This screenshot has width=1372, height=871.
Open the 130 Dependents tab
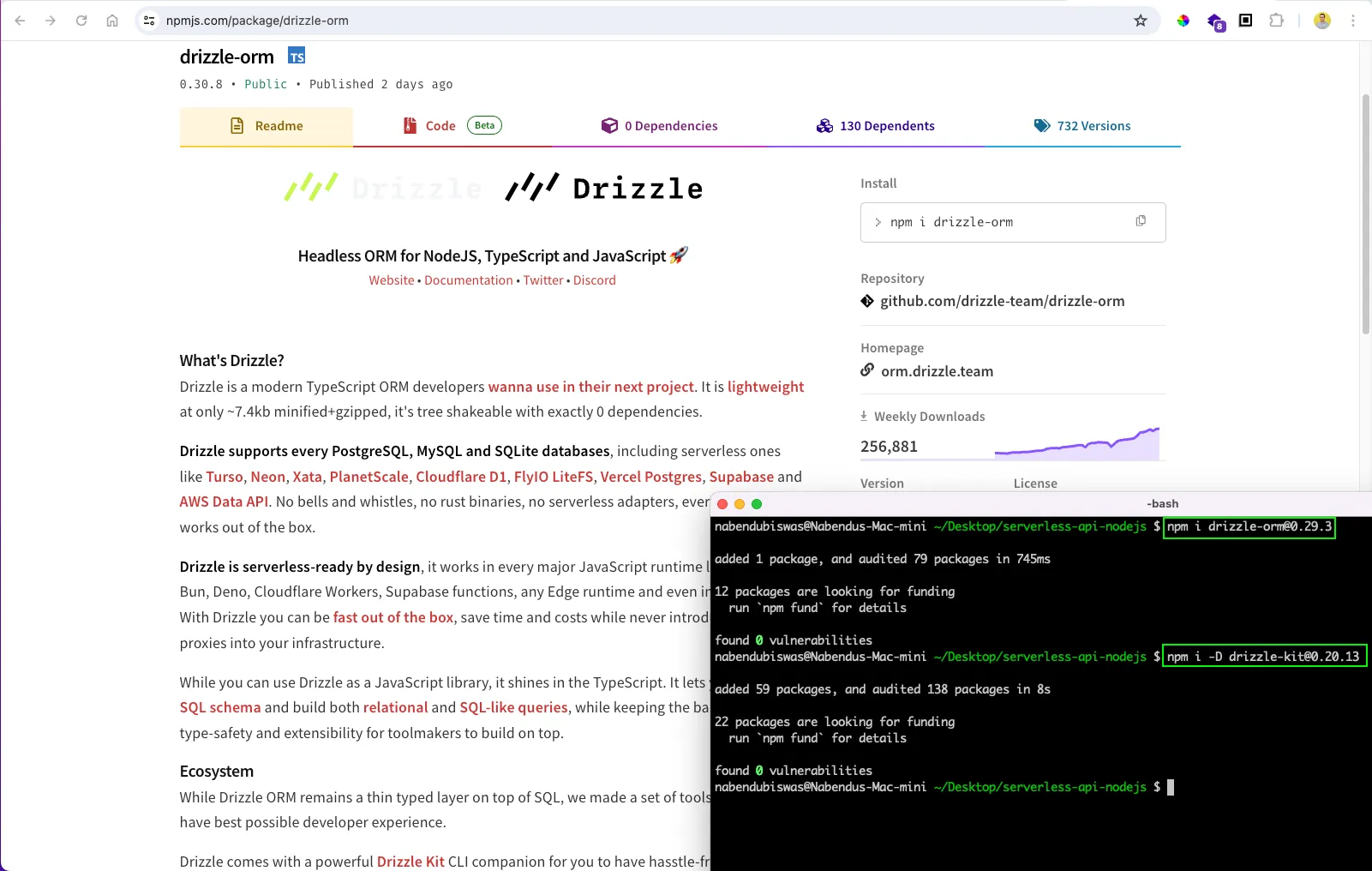[x=876, y=126]
